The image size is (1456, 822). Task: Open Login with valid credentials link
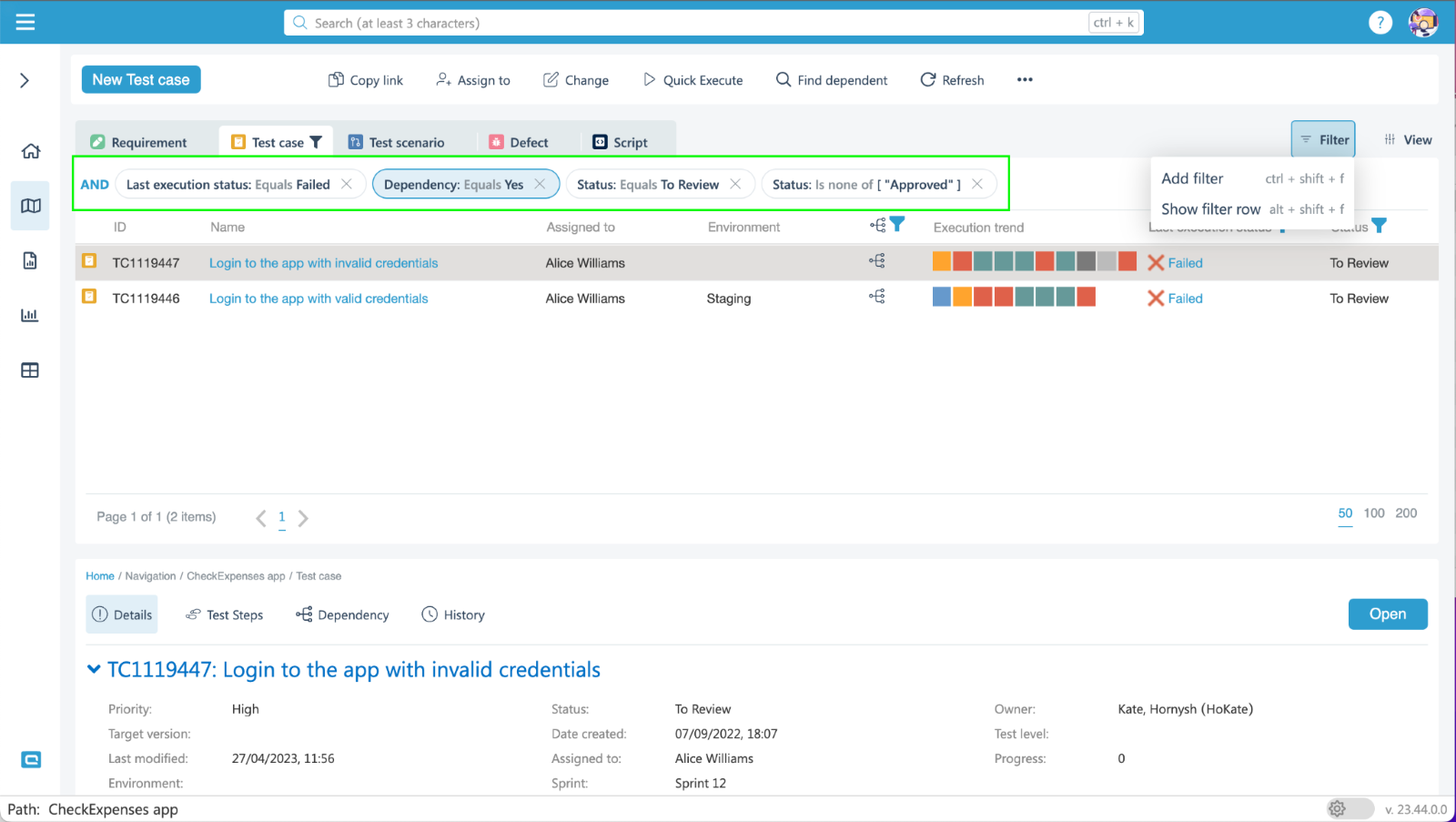point(318,299)
